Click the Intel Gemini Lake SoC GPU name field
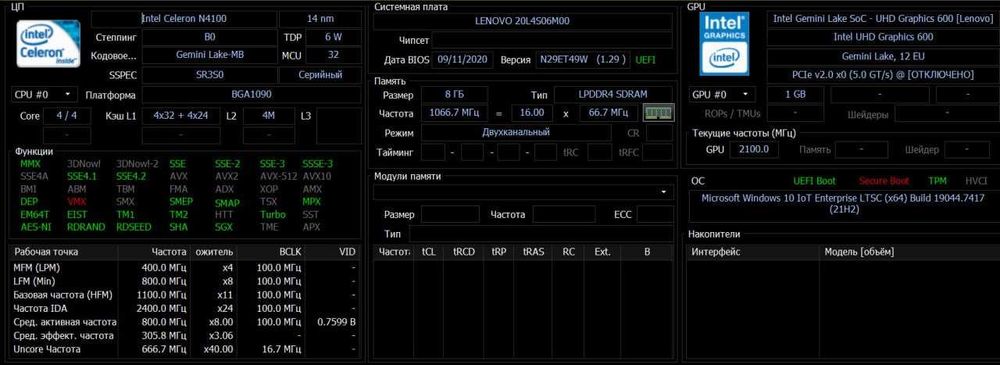The height and width of the screenshot is (365, 1000). click(x=883, y=19)
